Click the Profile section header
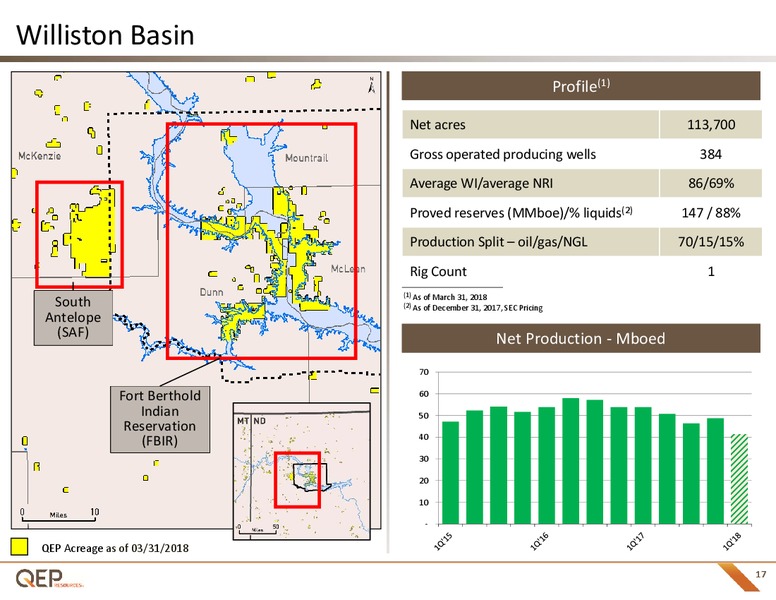Screen dimensions: 776x600 (x=581, y=86)
